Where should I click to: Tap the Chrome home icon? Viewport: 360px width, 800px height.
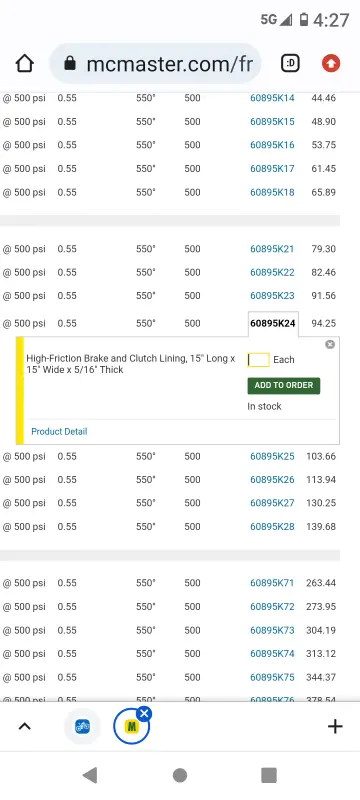coord(24,64)
